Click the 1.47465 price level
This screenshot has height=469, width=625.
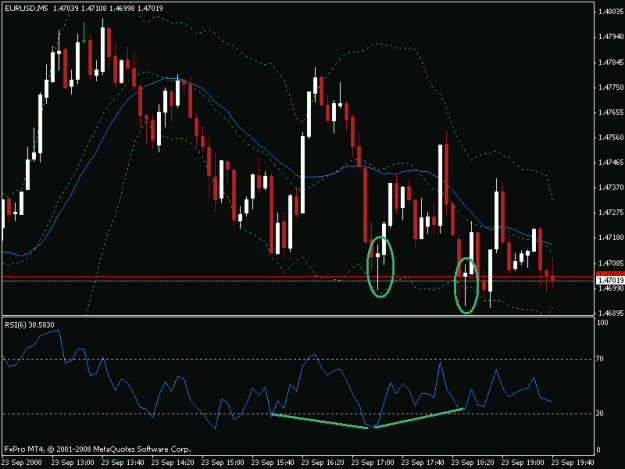pyautogui.click(x=611, y=163)
